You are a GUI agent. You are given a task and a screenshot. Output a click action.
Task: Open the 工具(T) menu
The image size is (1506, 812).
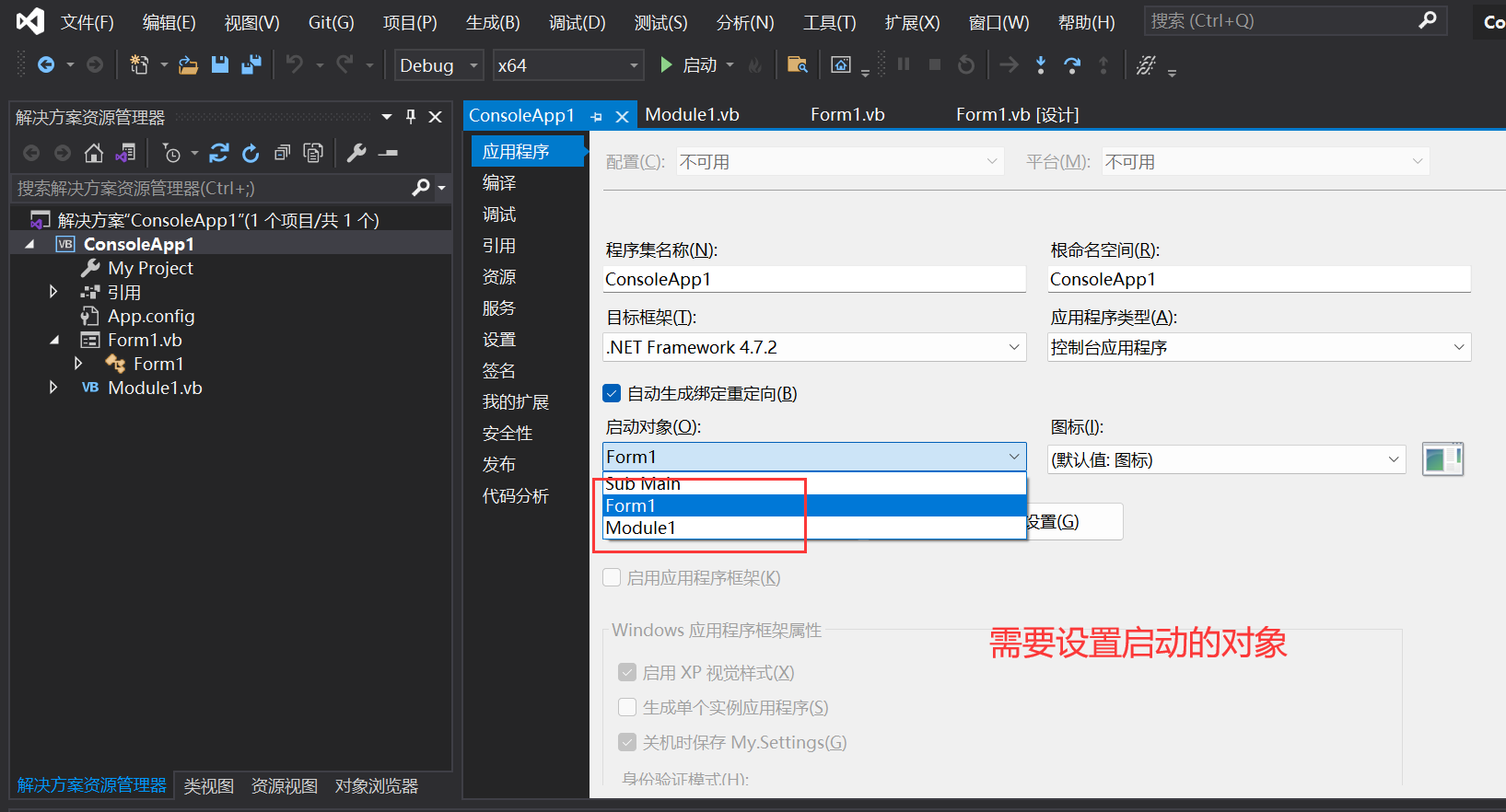[830, 22]
